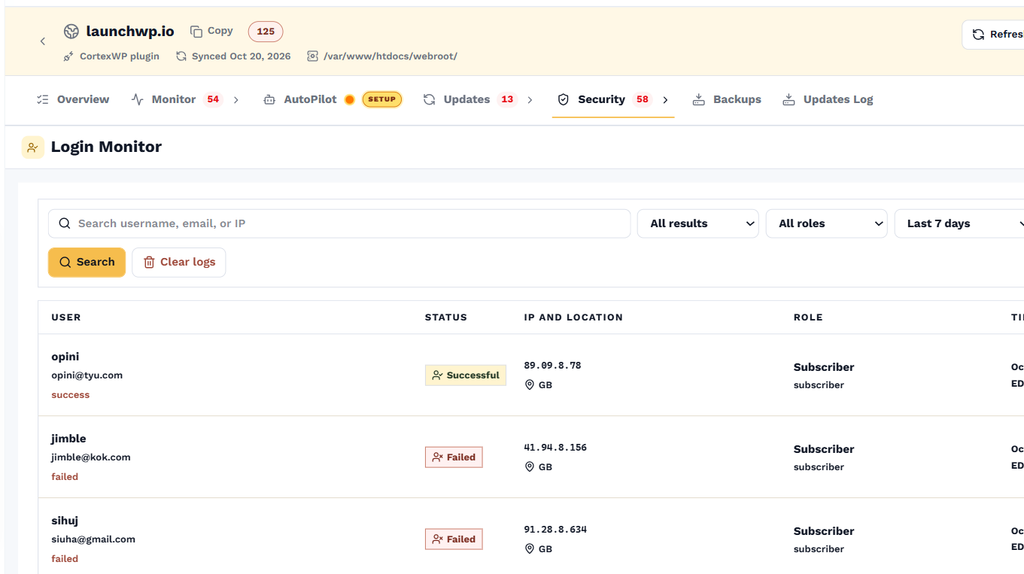Click the Refresh button
Image resolution: width=1024 pixels, height=574 pixels.
pos(993,35)
